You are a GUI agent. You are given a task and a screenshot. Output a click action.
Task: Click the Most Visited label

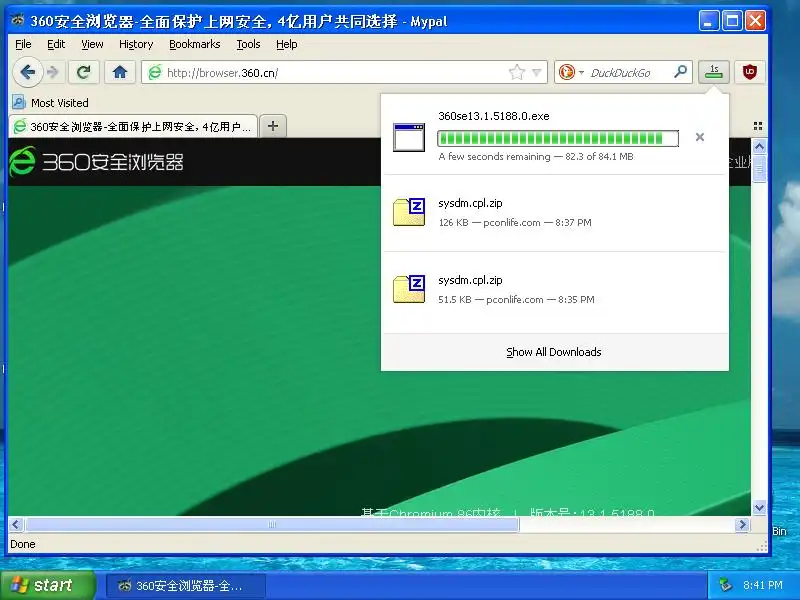pos(60,103)
